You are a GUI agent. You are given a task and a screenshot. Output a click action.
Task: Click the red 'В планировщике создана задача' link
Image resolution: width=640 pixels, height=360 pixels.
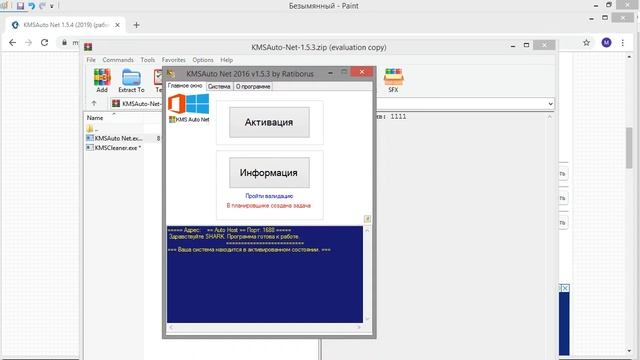(269, 205)
